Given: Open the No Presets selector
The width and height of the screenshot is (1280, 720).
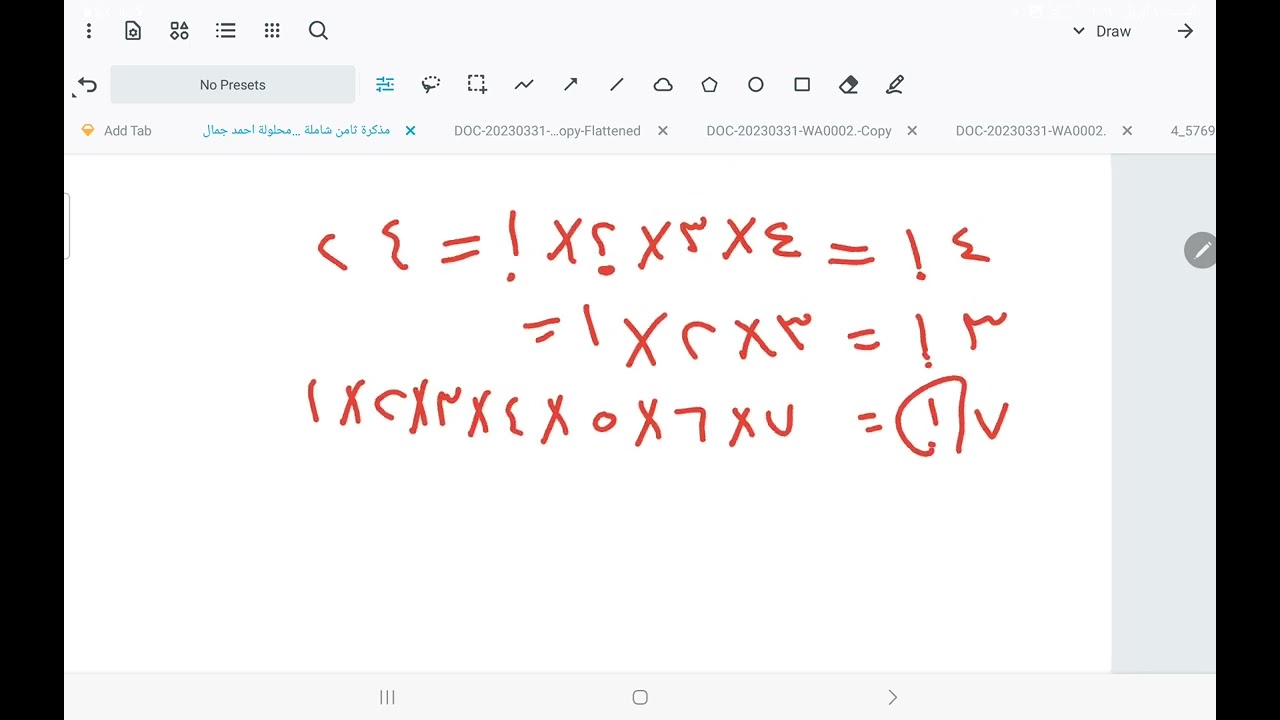Looking at the screenshot, I should point(233,85).
